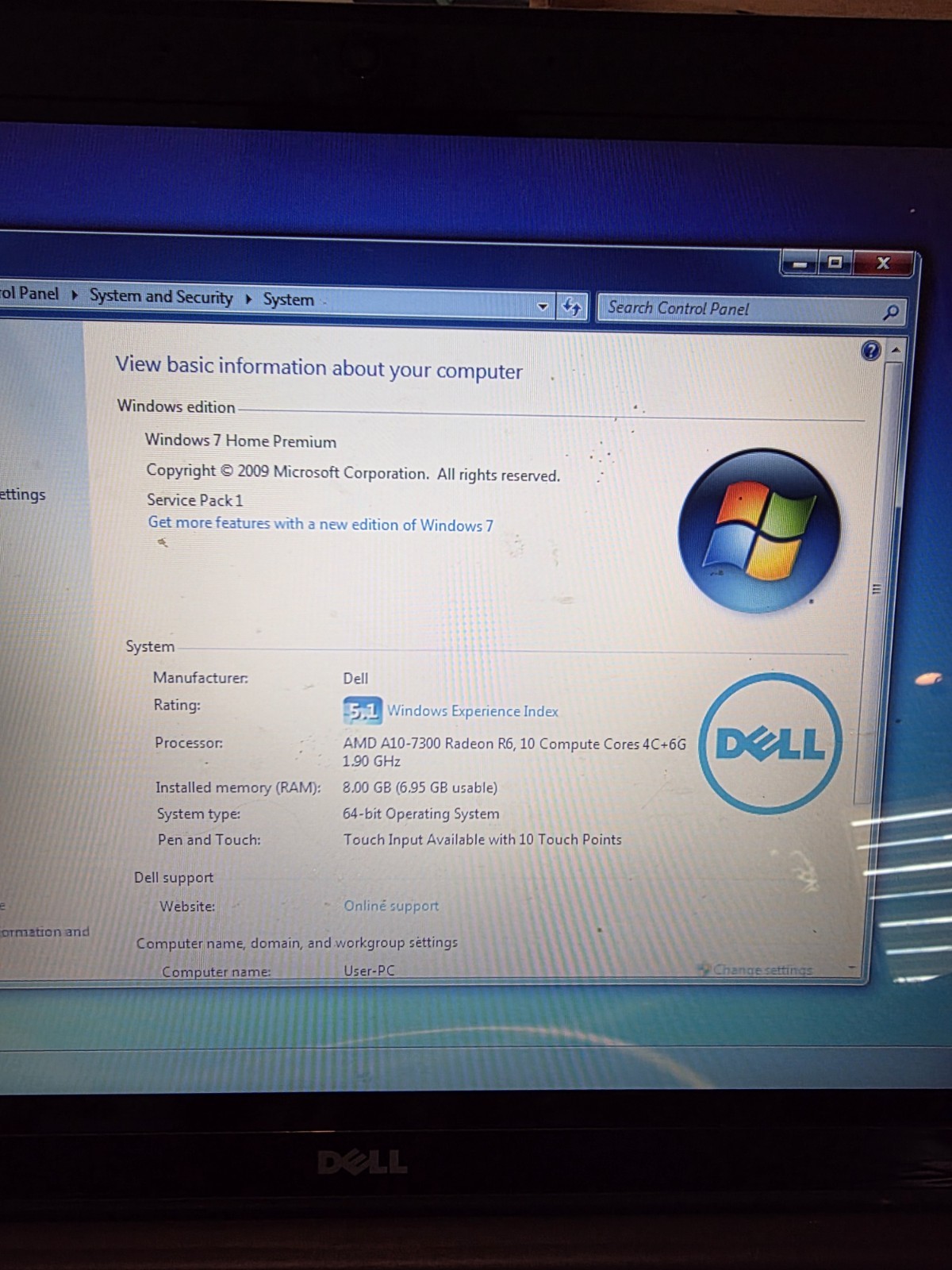The image size is (952, 1270).
Task: Click the Control Panel breadcrumb
Action: coord(29,293)
